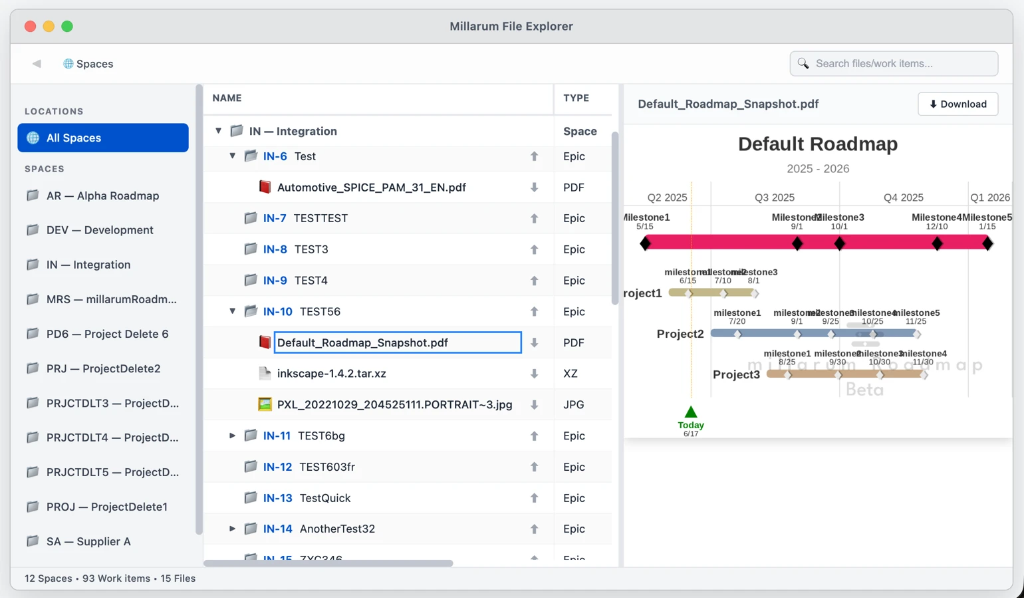Viewport: 1024px width, 598px height.
Task: Click the upload arrow for IN-13 TestQuick
Action: coord(534,498)
